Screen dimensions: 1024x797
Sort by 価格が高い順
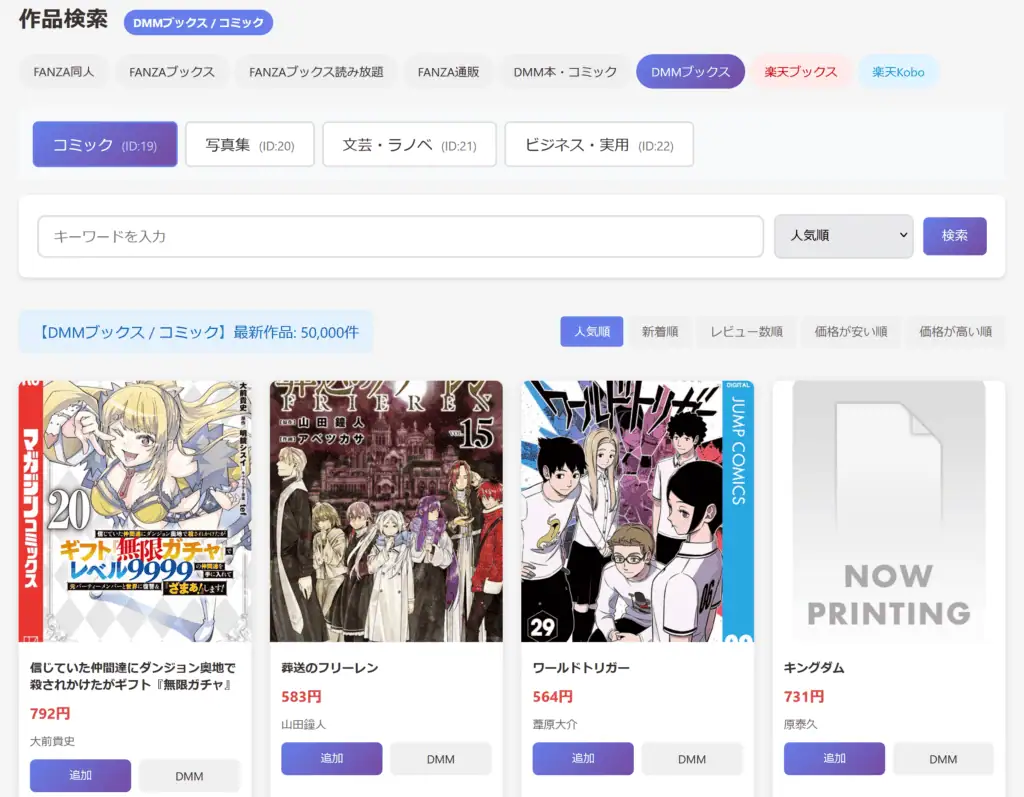click(955, 332)
